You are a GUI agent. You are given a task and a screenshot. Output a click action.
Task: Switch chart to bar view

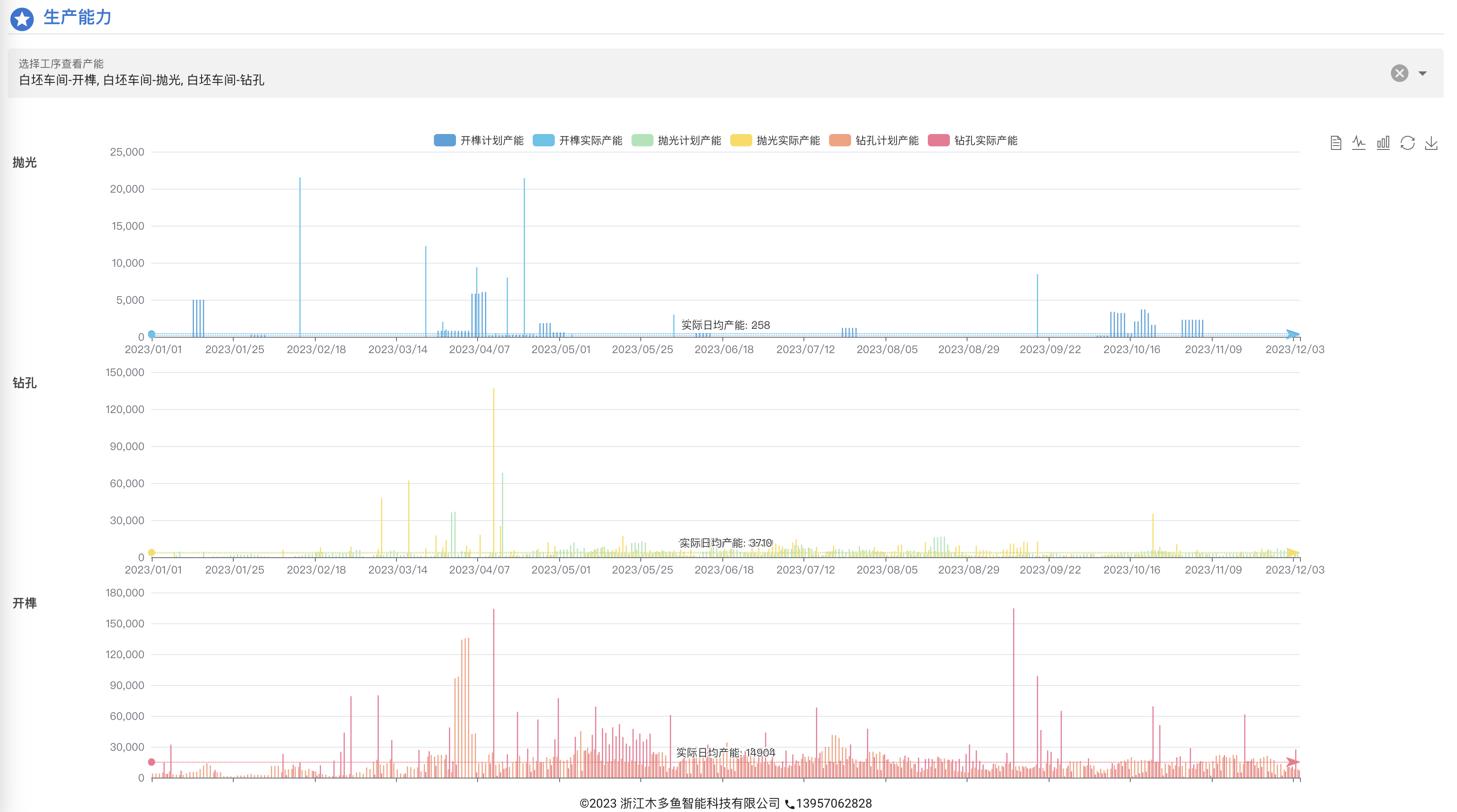[1383, 143]
